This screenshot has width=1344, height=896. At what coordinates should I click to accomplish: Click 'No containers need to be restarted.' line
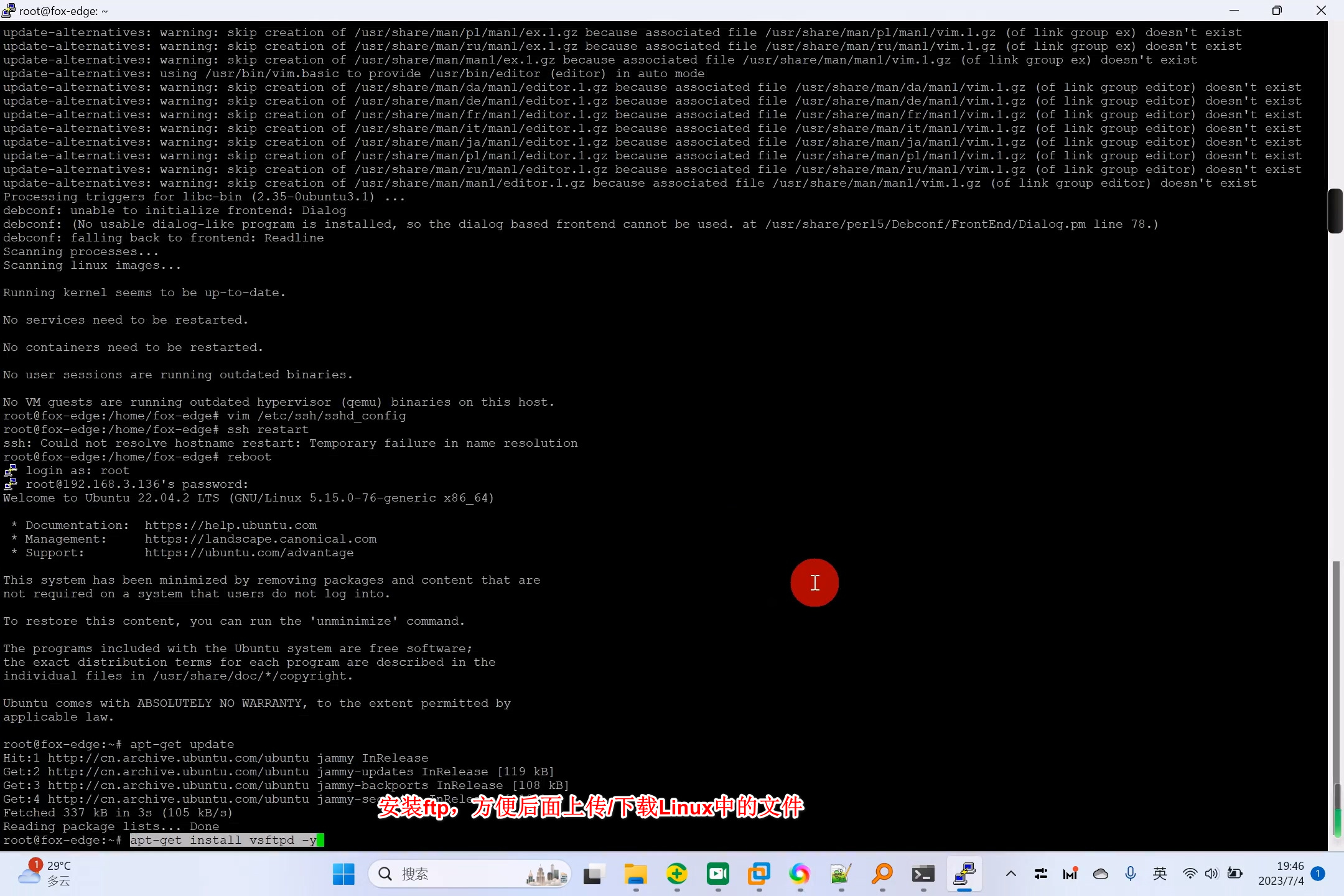[x=133, y=348]
